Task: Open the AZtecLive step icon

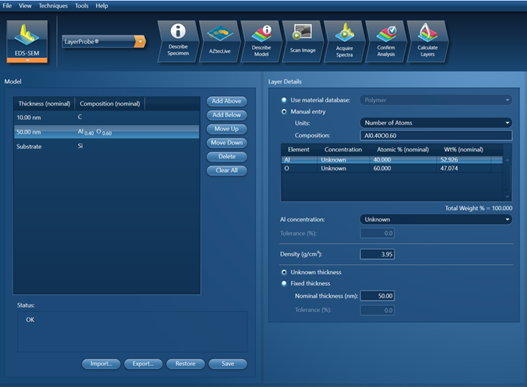Action: pyautogui.click(x=219, y=41)
